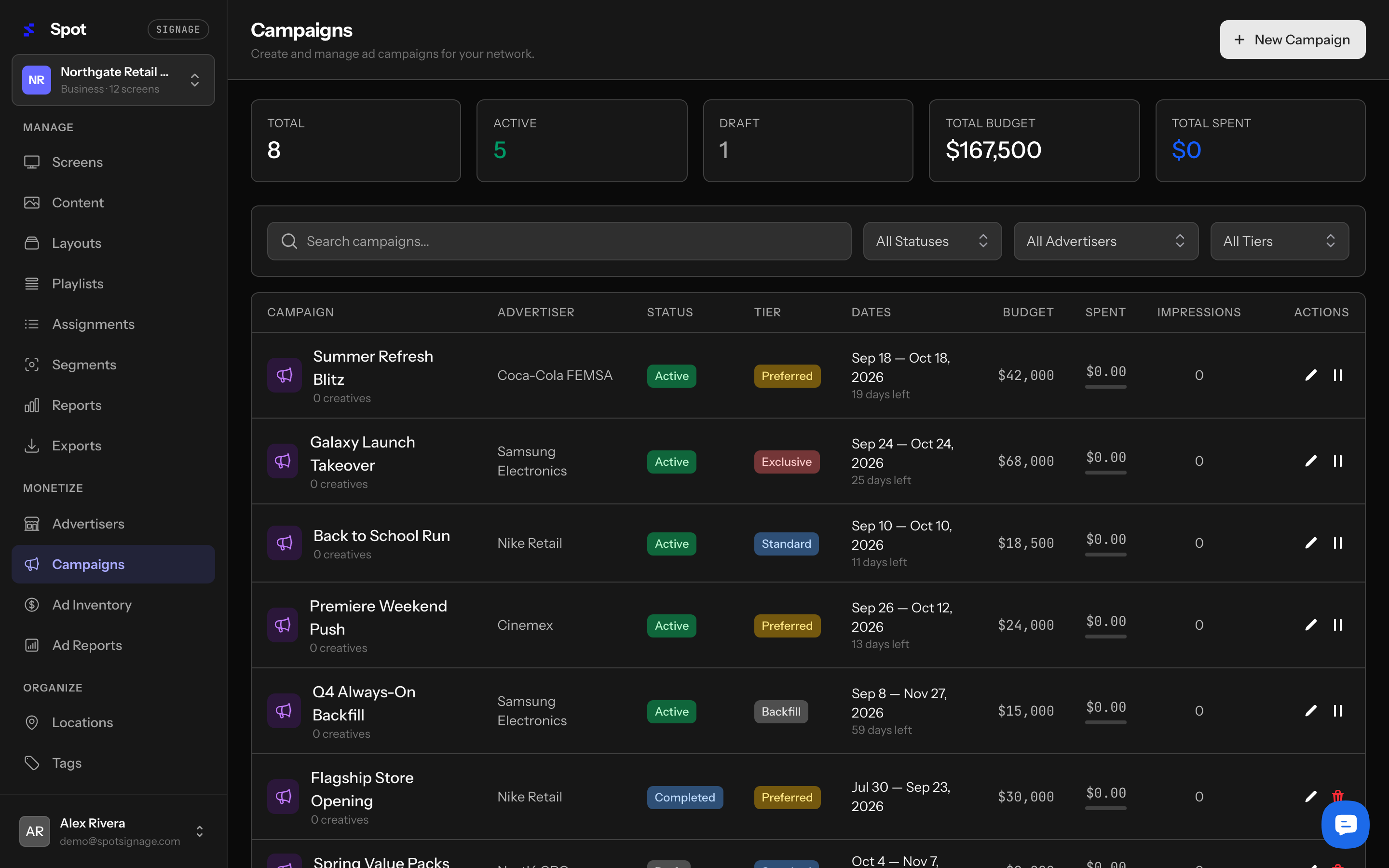This screenshot has width=1389, height=868.
Task: Create a New Campaign
Action: pyautogui.click(x=1292, y=40)
